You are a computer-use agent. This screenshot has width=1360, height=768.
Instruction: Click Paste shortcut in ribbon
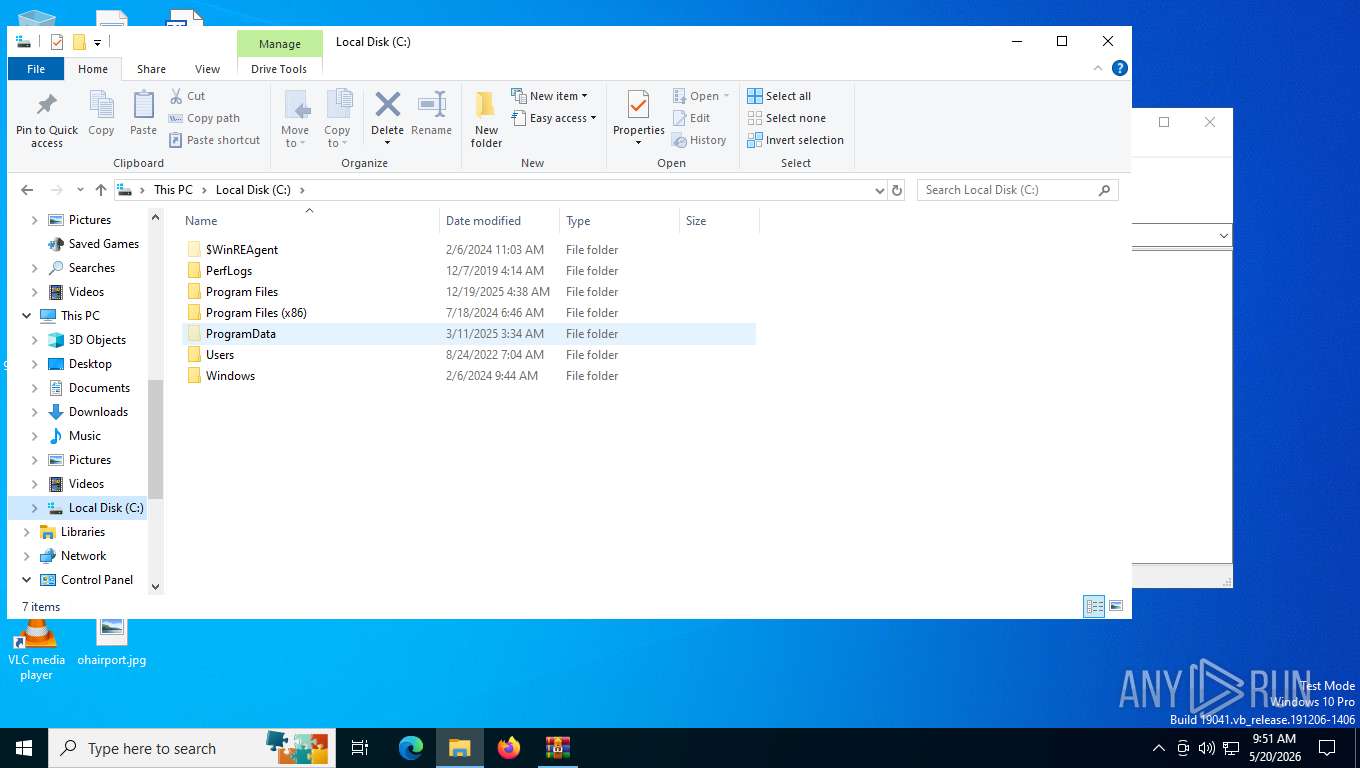[x=215, y=140]
